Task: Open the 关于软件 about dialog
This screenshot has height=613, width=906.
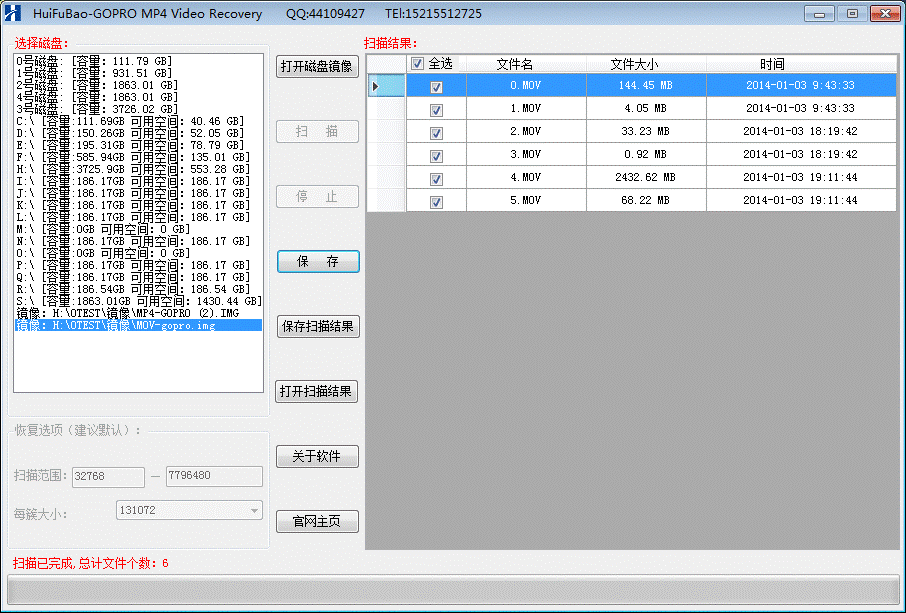Action: click(x=317, y=456)
